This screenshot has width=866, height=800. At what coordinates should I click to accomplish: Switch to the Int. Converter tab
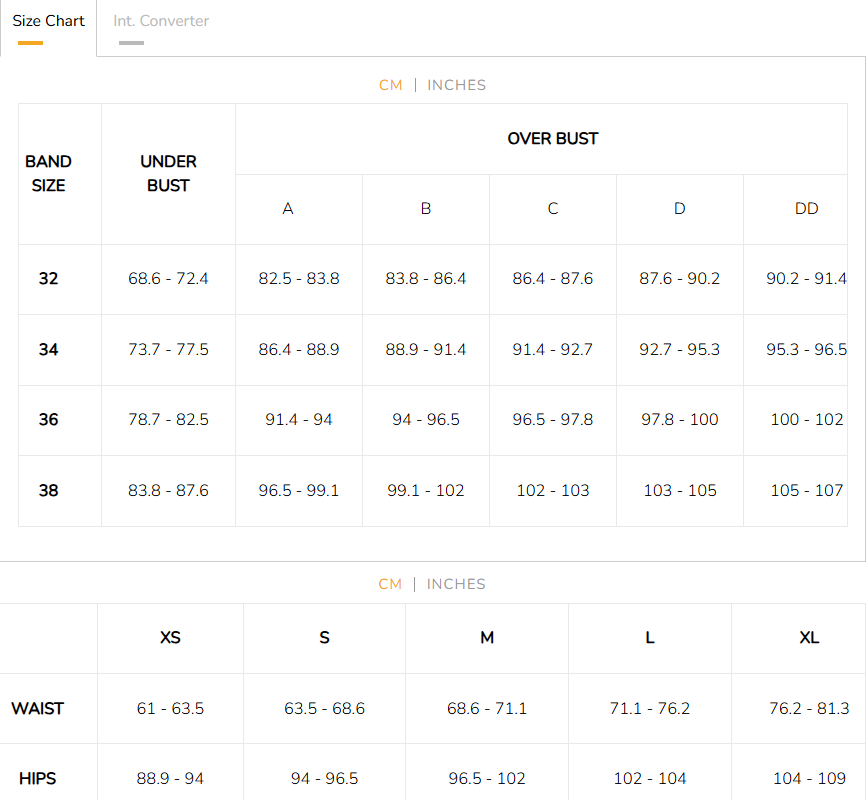161,21
